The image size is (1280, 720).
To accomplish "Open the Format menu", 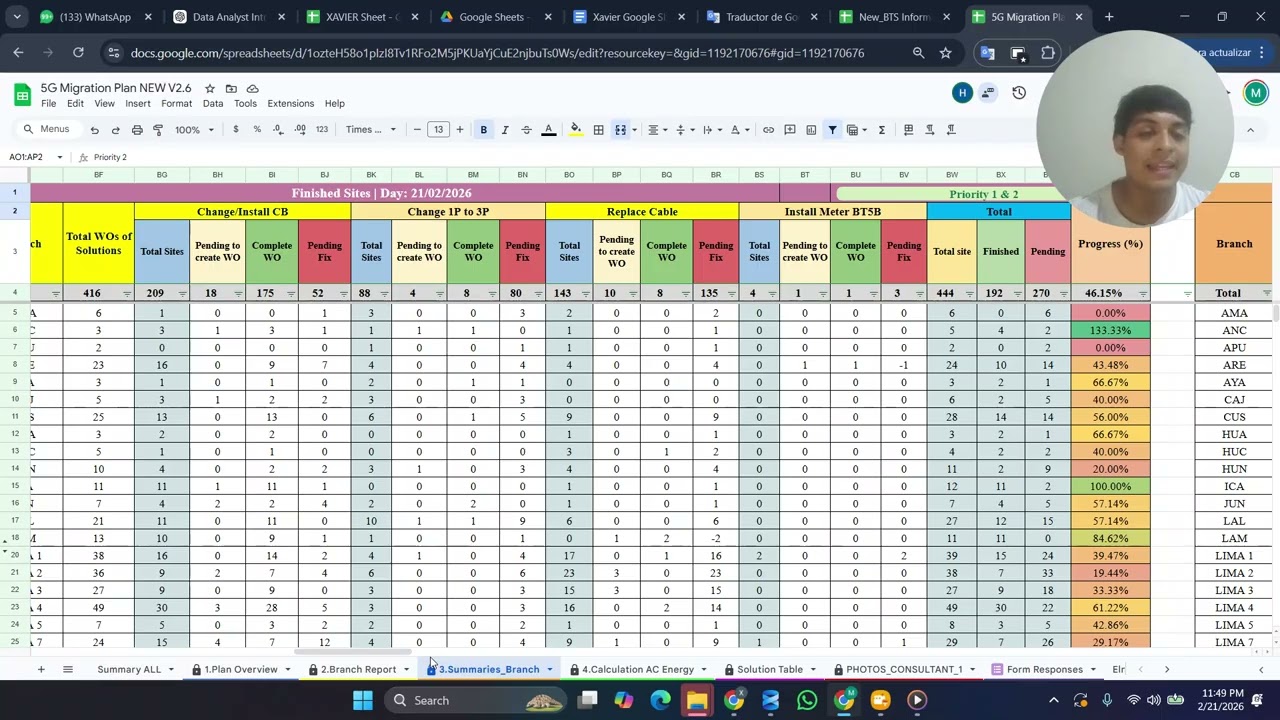I will click(x=176, y=104).
